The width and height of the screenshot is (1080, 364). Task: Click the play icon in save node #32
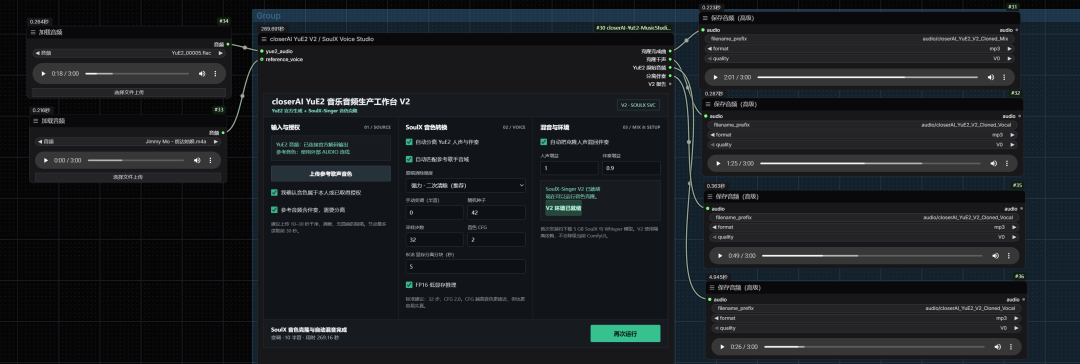click(x=718, y=163)
